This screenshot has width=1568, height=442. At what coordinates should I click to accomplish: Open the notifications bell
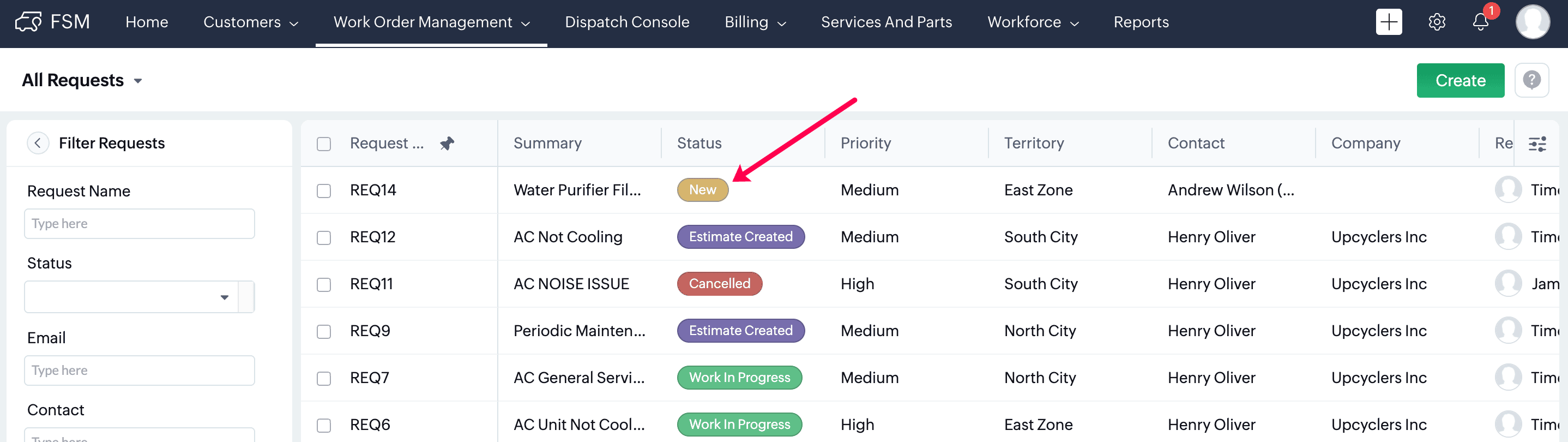1480,22
